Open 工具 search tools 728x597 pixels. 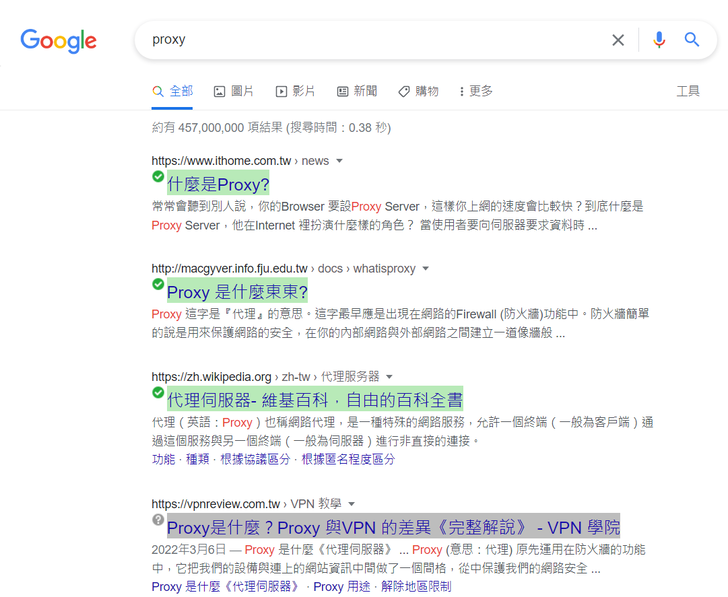688,91
